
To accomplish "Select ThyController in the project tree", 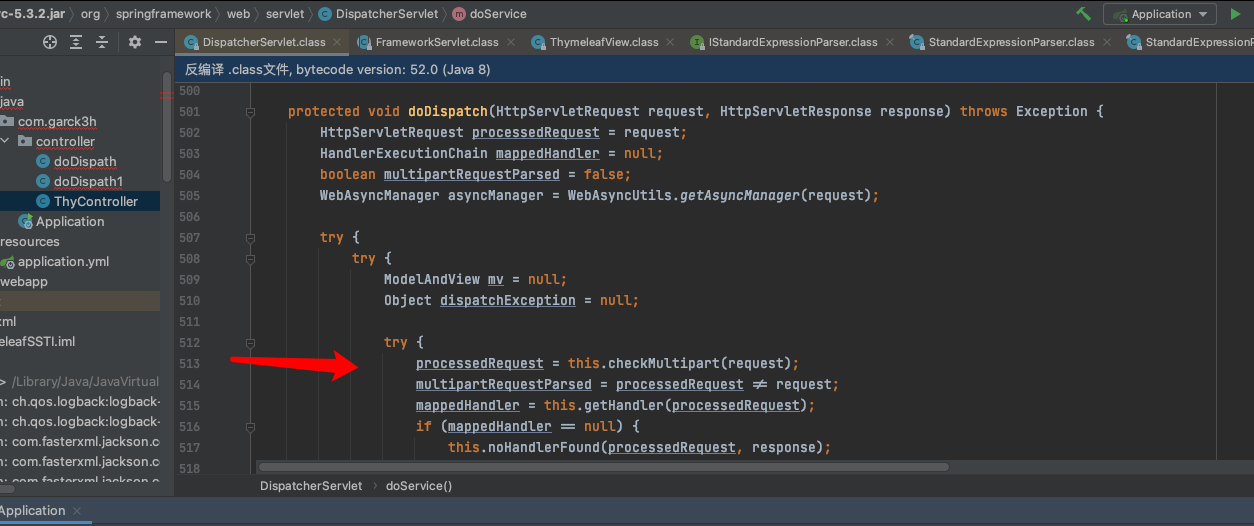I will click(96, 201).
